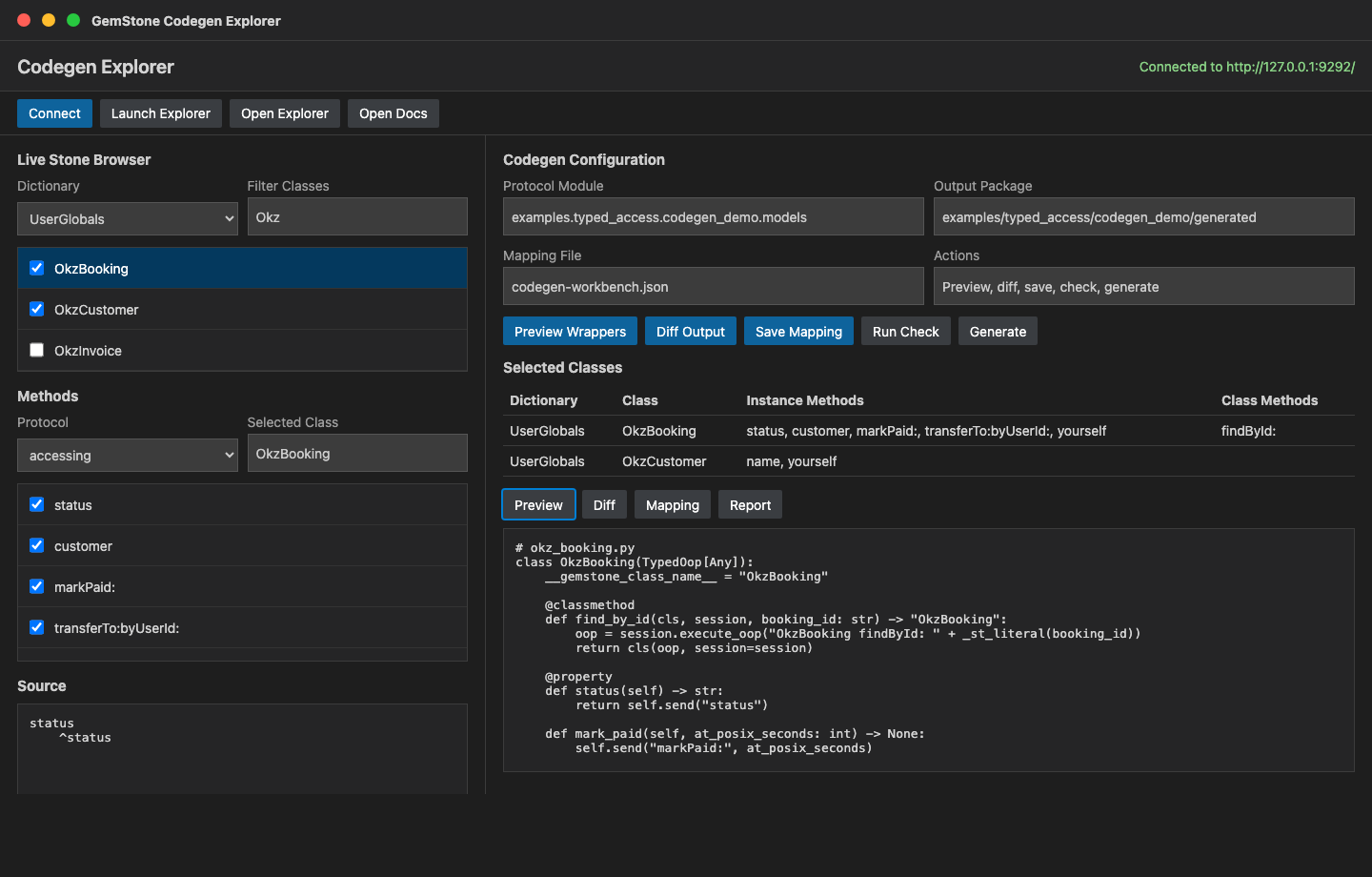Click the Actions field listing preview, diff
The width and height of the screenshot is (1372, 877).
(x=1144, y=286)
